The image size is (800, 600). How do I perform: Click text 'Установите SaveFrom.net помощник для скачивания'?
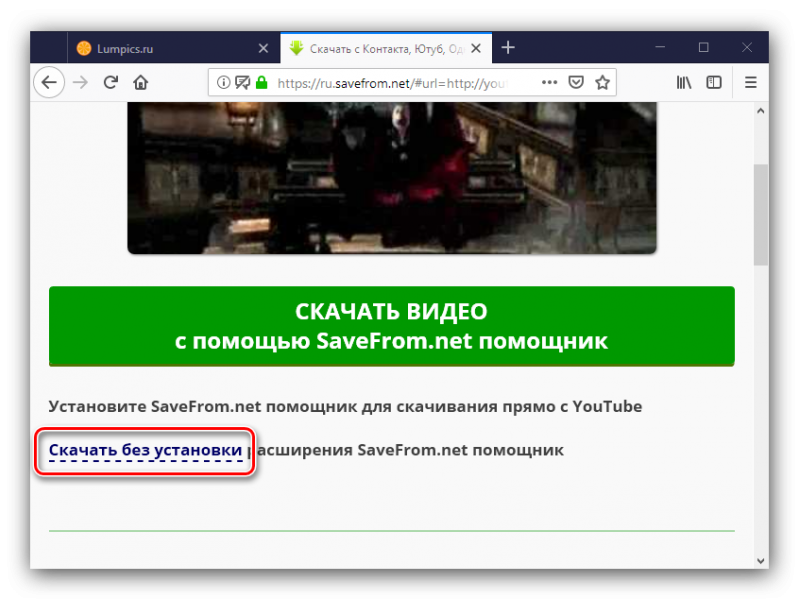(273, 407)
